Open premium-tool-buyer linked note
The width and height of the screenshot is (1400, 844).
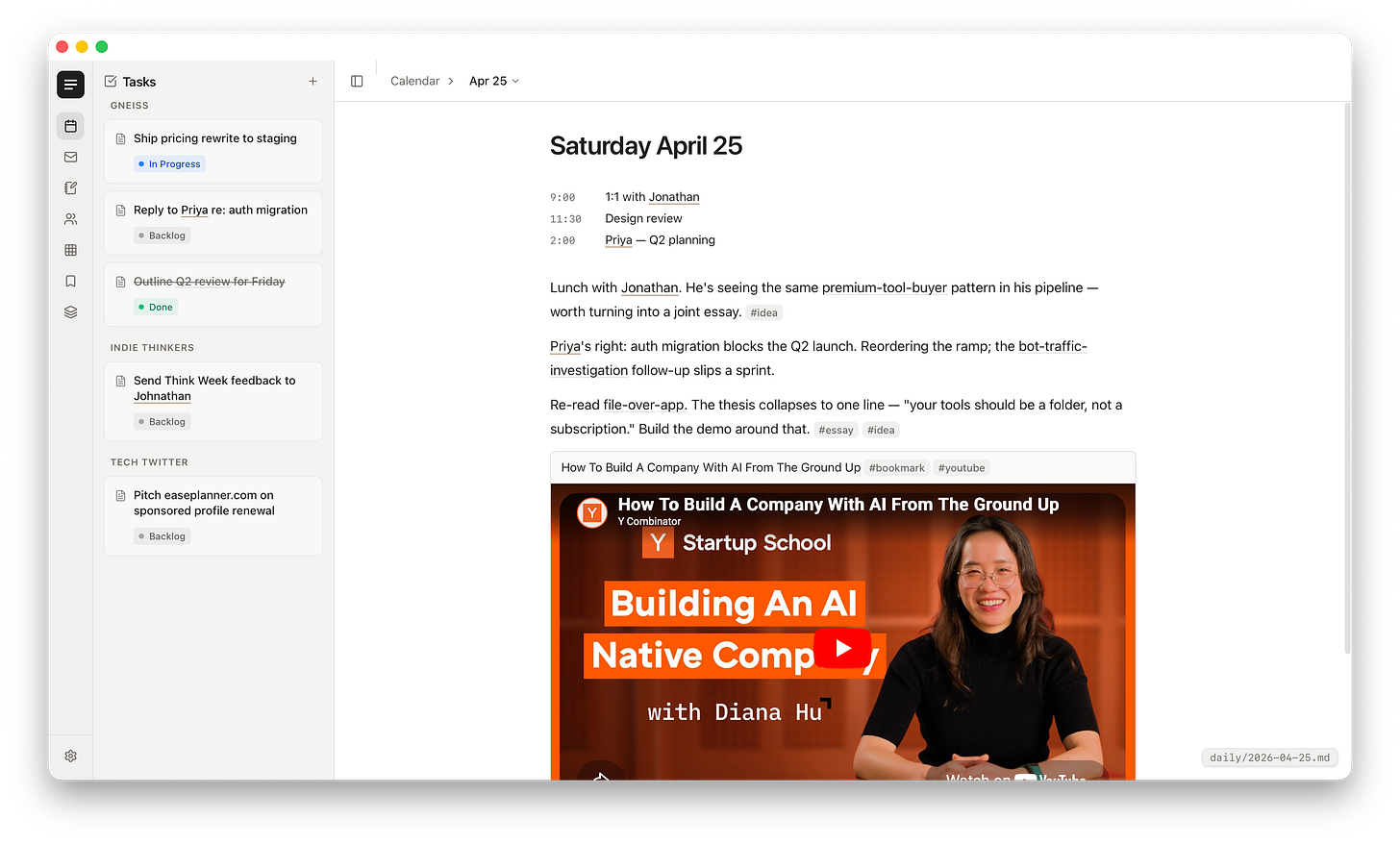[x=885, y=287]
